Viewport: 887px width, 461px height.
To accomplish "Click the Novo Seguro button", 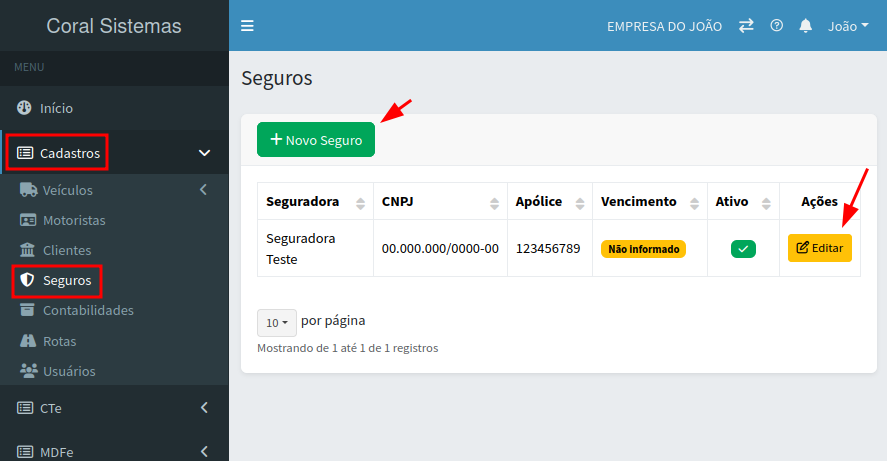I will (x=316, y=140).
